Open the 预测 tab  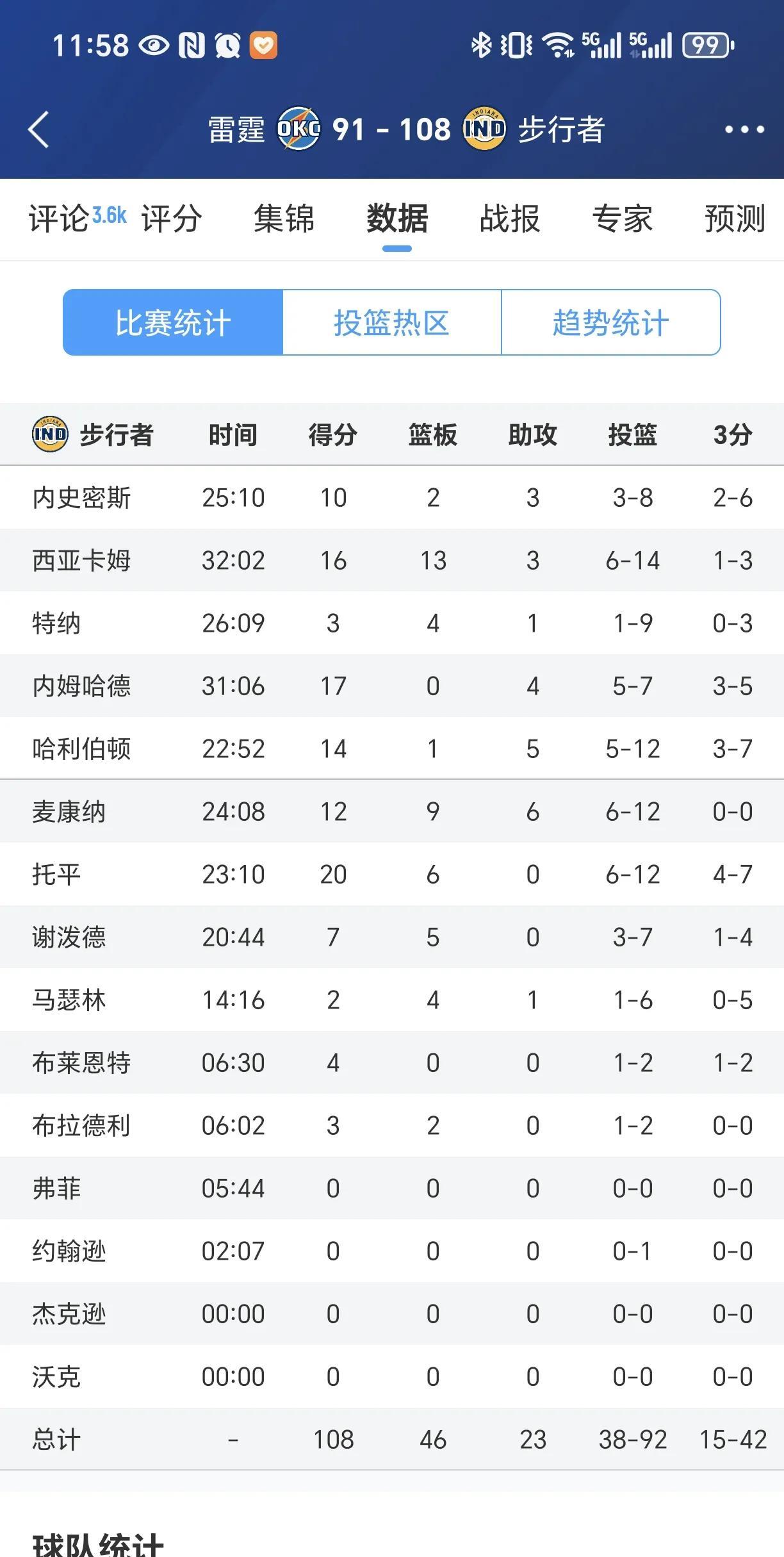point(735,218)
